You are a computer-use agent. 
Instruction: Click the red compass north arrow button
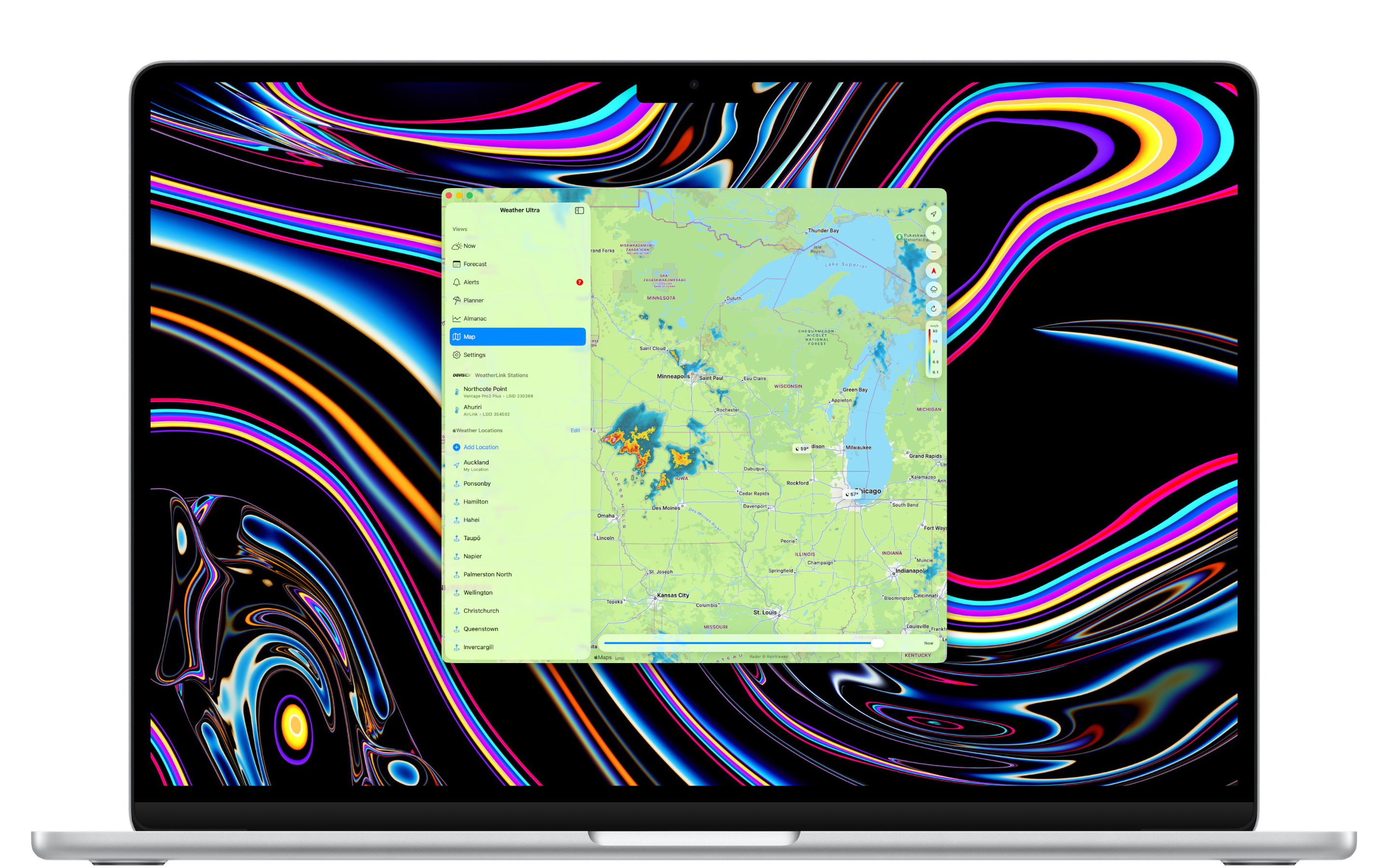(933, 271)
